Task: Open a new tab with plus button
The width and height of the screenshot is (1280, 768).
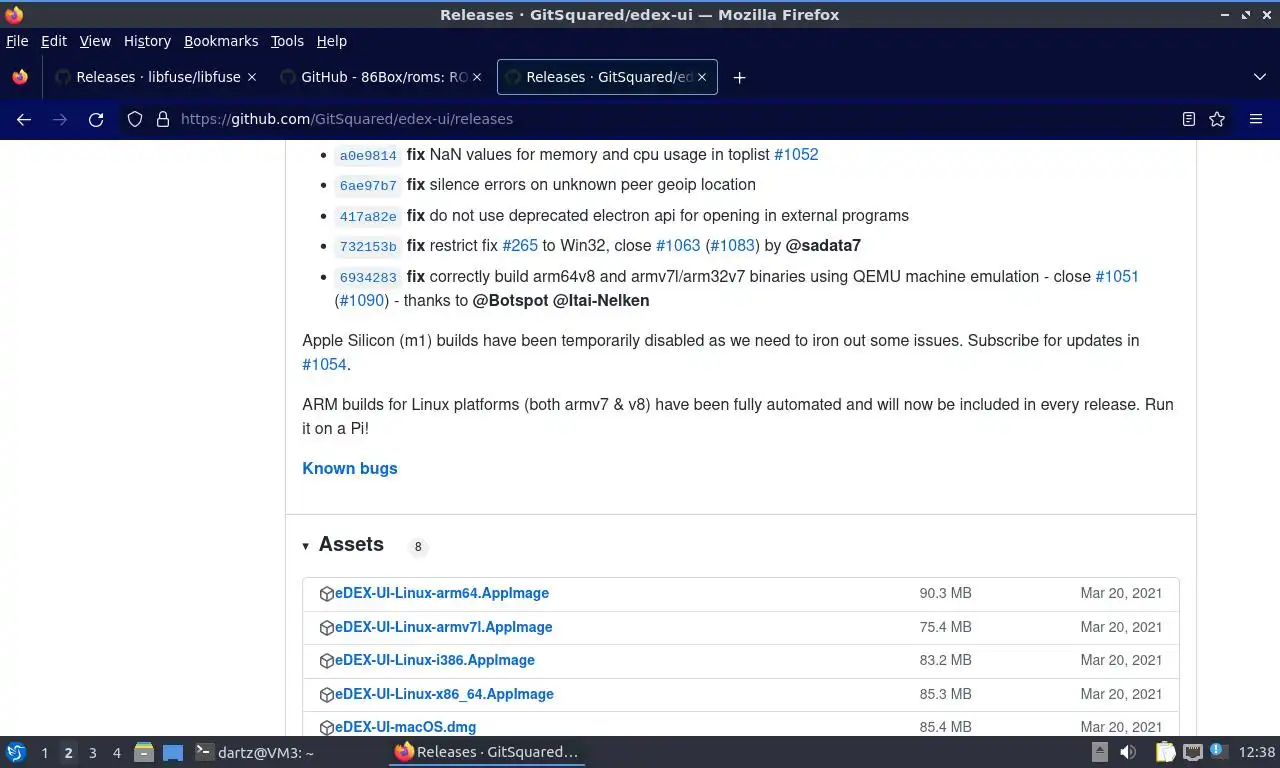Action: (x=739, y=77)
